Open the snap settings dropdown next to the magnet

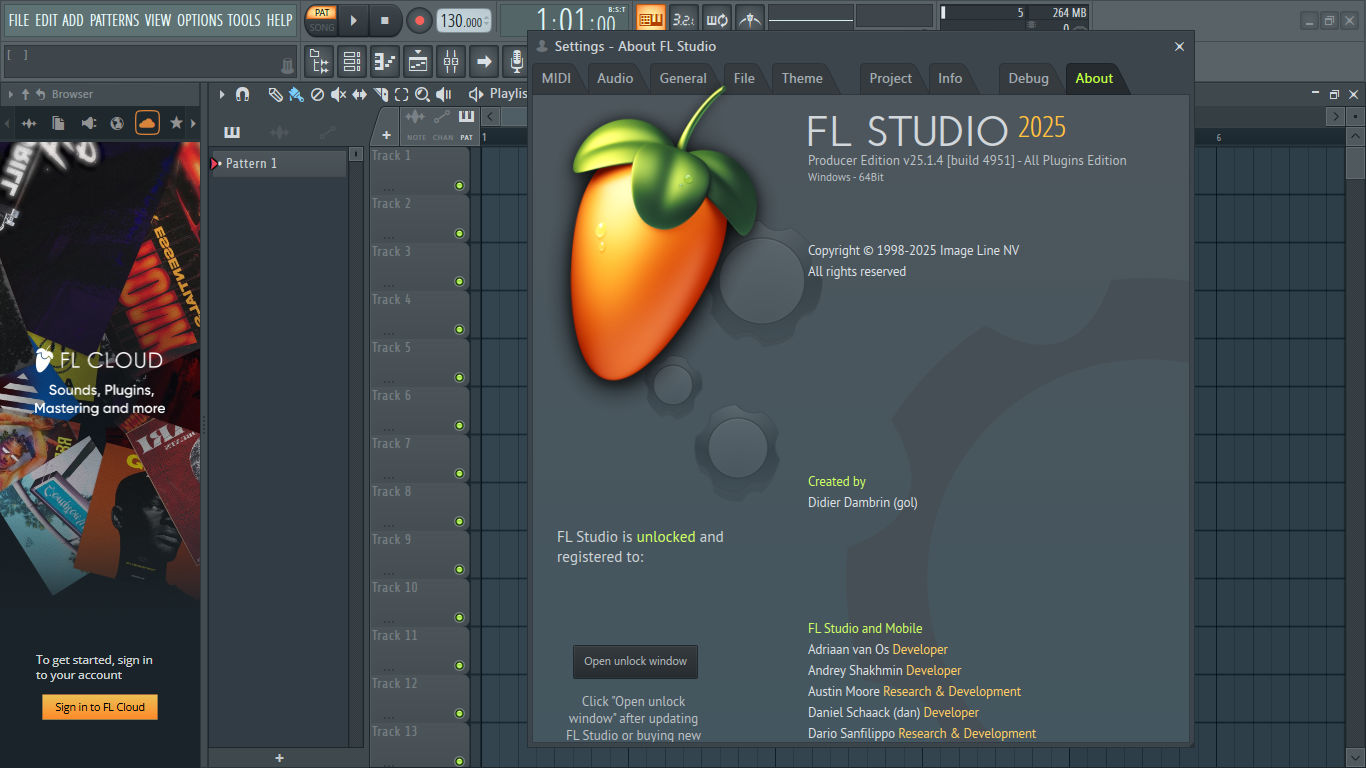256,95
